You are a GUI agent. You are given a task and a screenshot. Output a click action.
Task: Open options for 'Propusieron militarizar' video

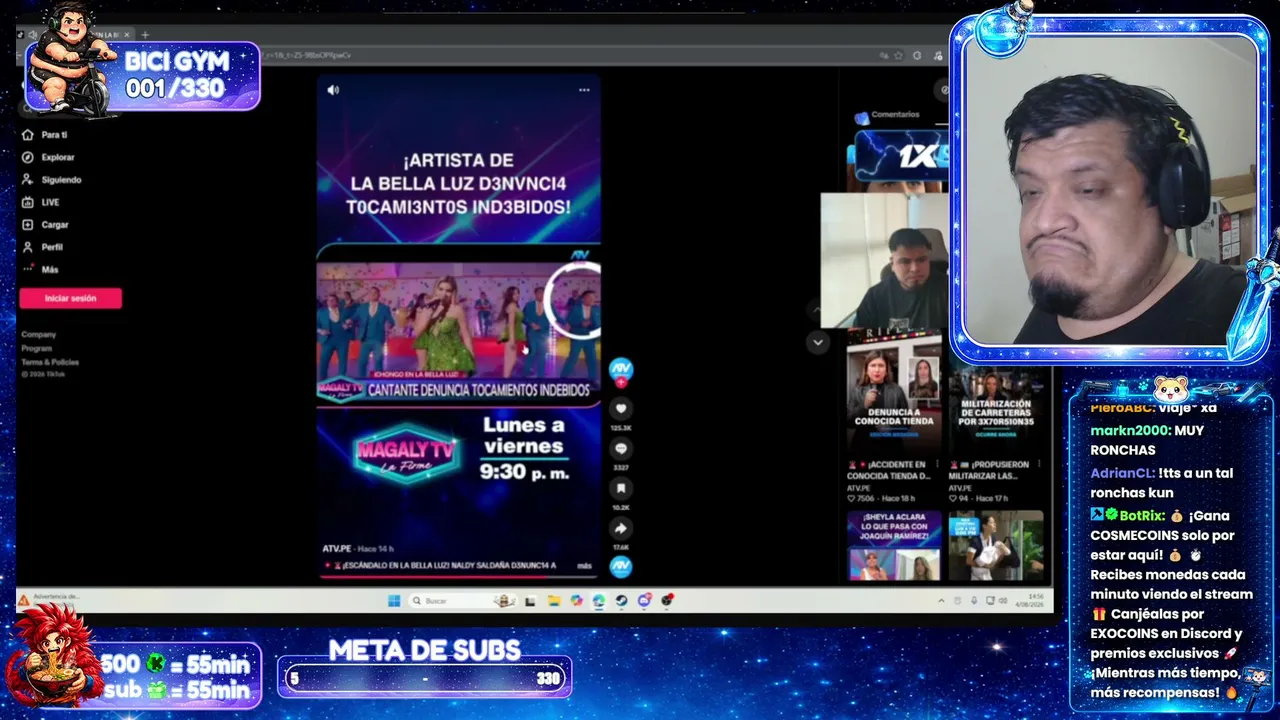pos(1040,465)
